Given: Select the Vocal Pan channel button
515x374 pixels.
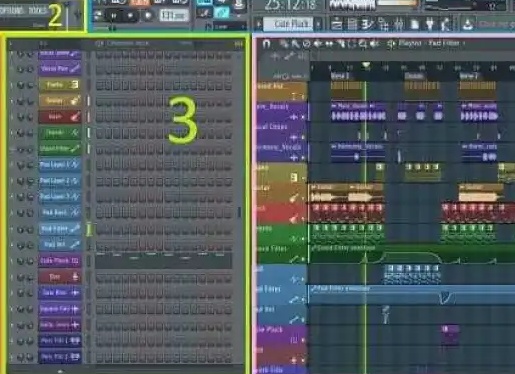Looking at the screenshot, I should click(60, 69).
